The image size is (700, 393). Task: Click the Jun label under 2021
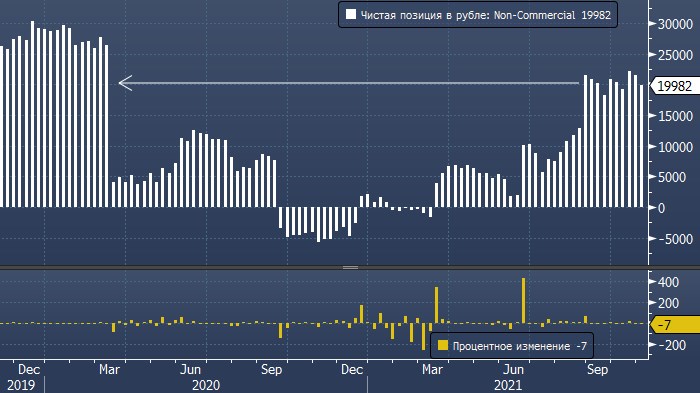[513, 370]
